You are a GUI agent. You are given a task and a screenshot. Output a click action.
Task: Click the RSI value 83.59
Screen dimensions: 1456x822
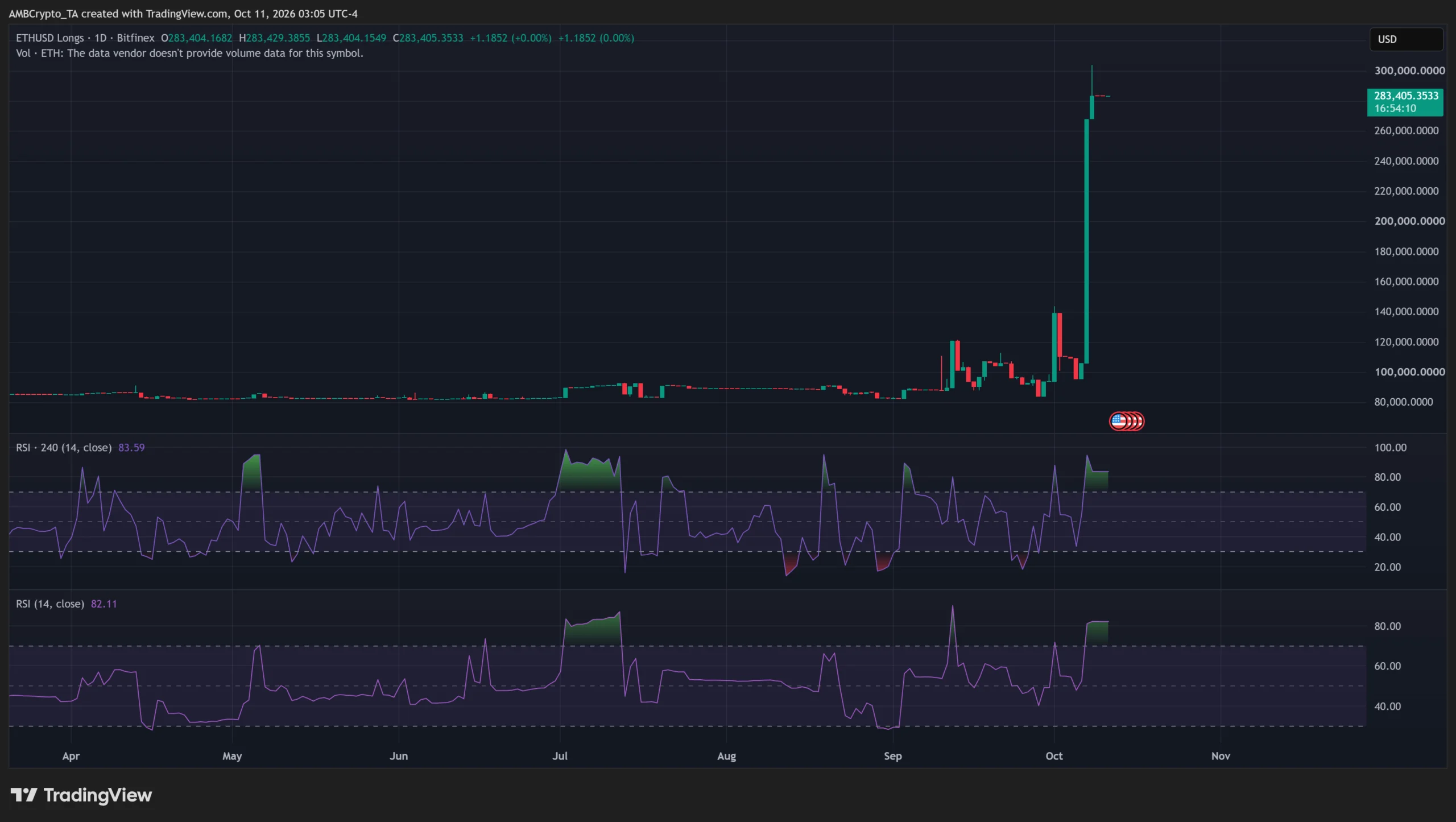pos(131,448)
